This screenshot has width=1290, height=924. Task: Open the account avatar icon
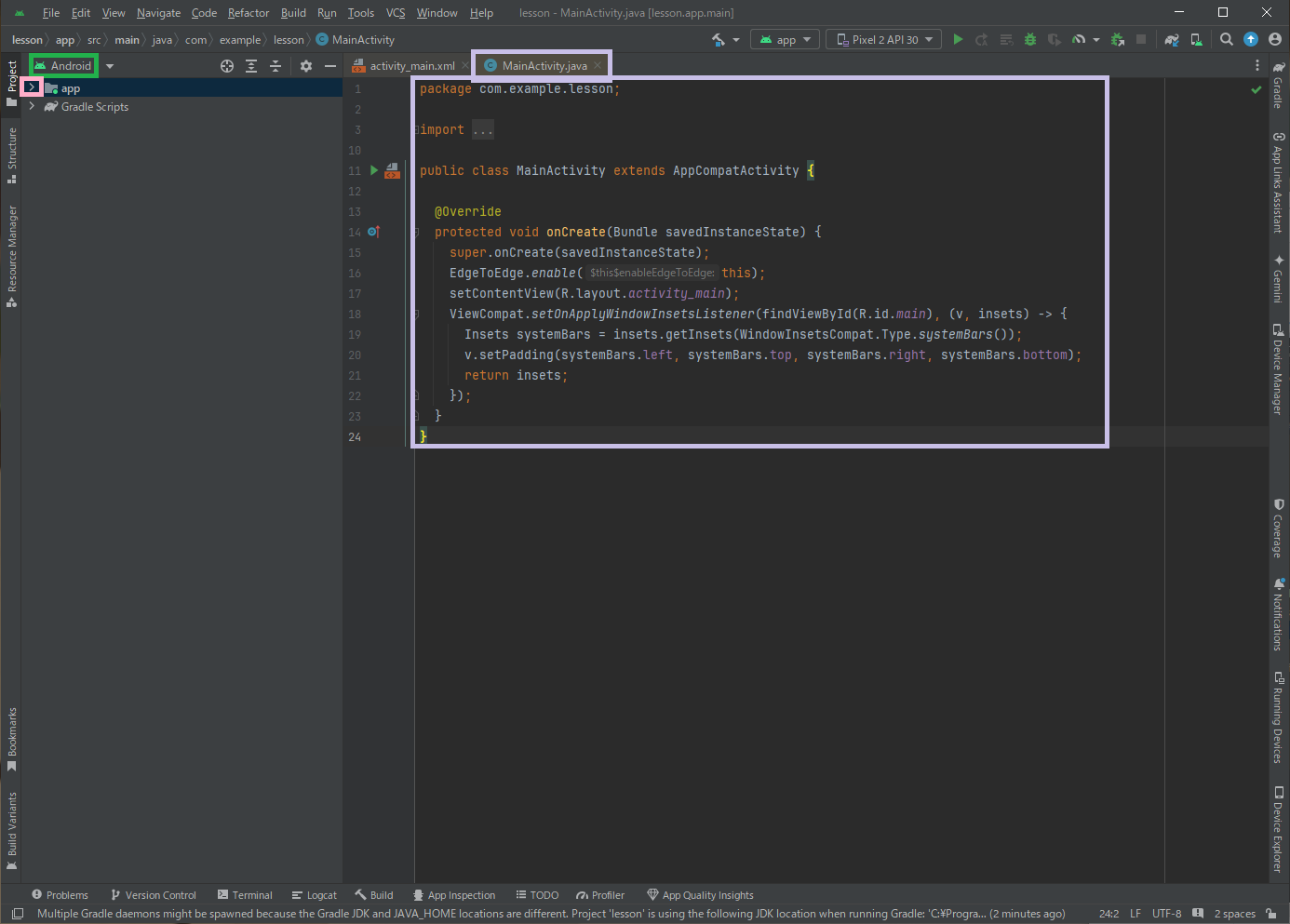pos(1275,39)
